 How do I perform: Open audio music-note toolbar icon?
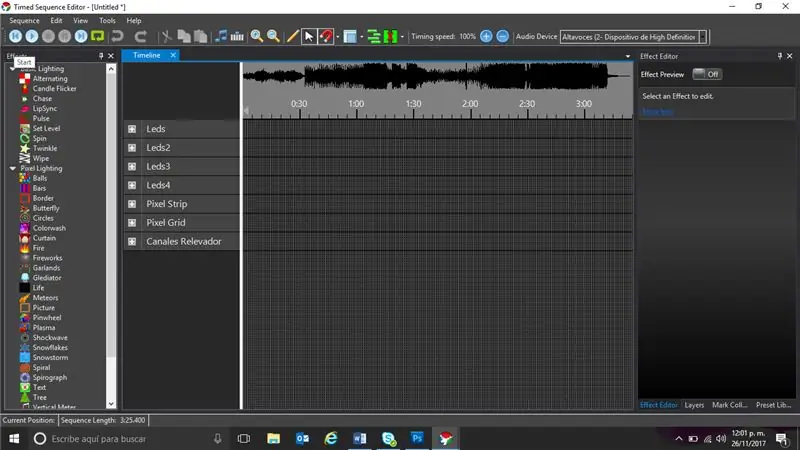tap(221, 36)
